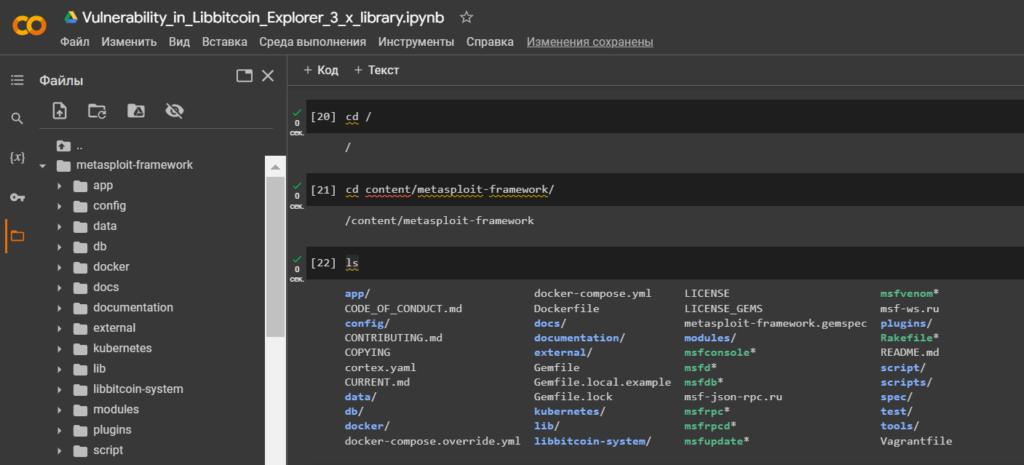1024x465 pixels.
Task: Open the Вставка menu
Action: (225, 42)
